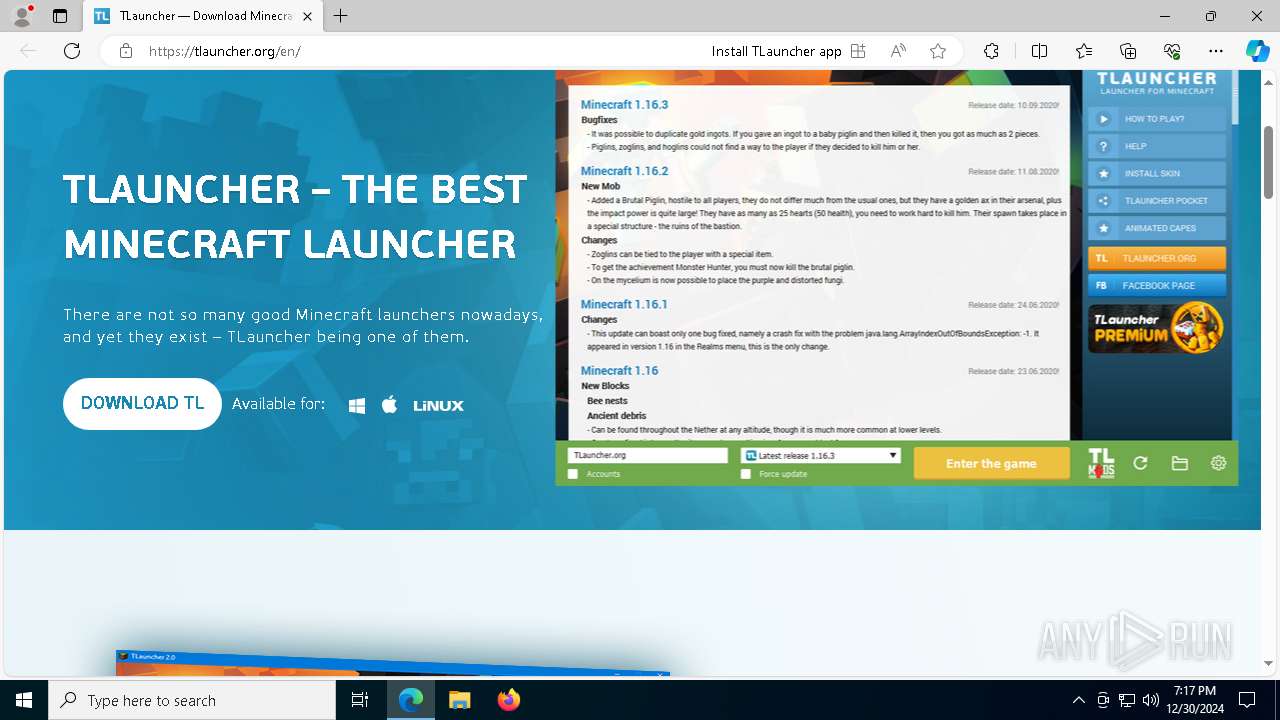Open Read aloud in address bar

click(898, 51)
